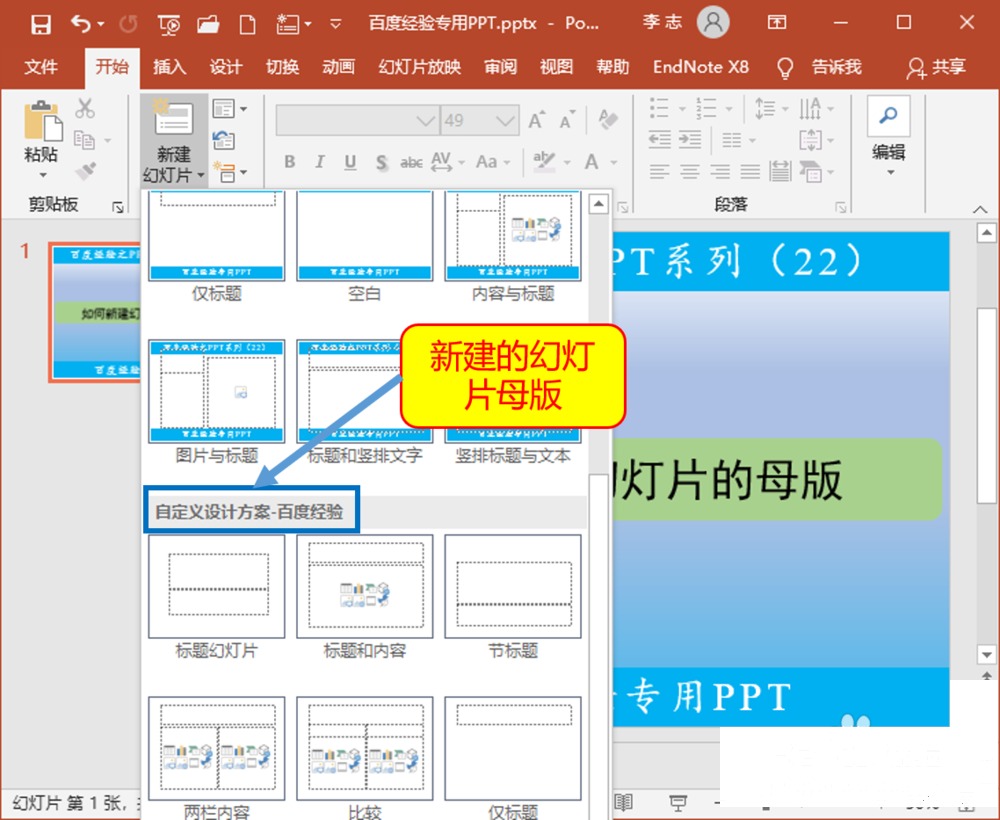This screenshot has width=1000, height=820.
Task: Select slide 1 thumbnail in panel
Action: (96, 312)
